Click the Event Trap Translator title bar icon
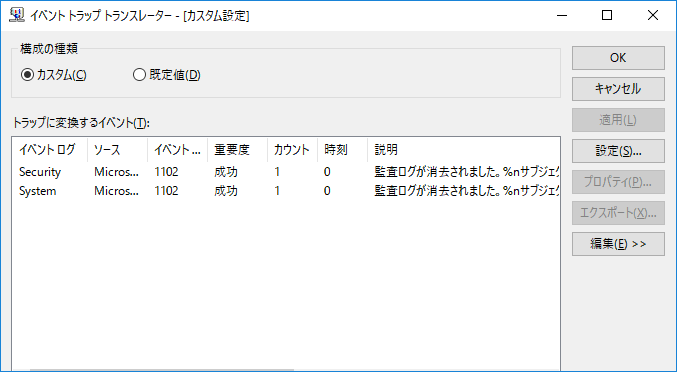Viewport: 677px width, 372px height. tap(16, 15)
